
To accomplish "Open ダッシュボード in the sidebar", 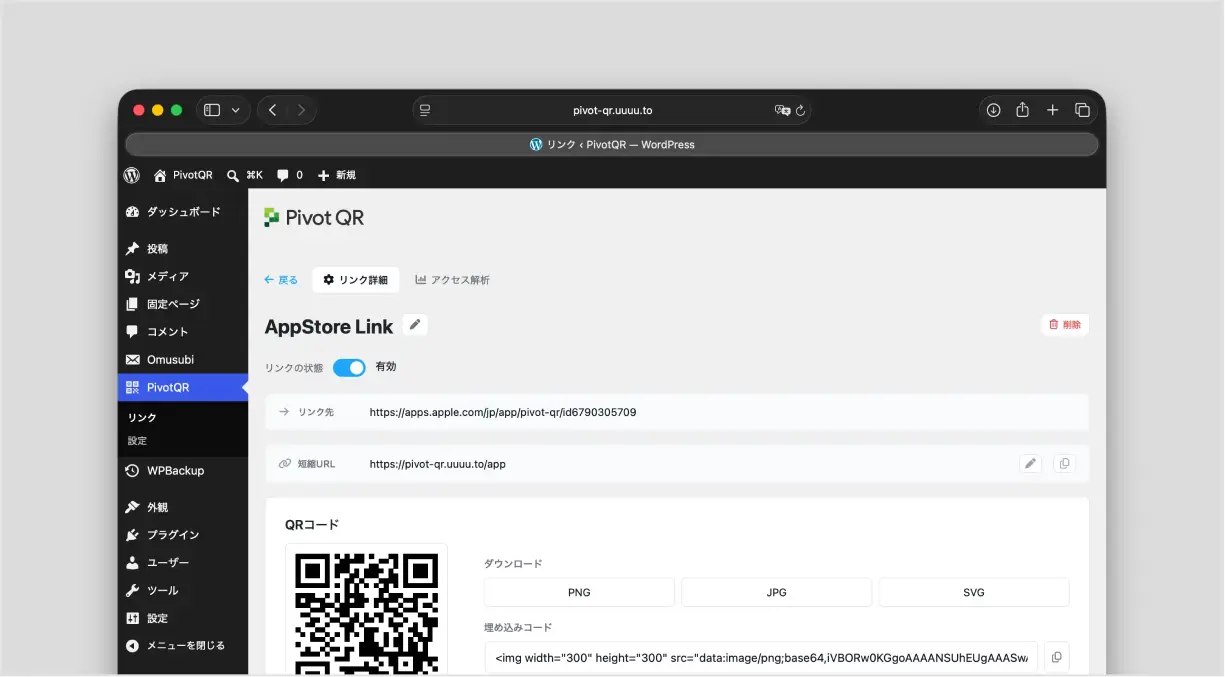I will [183, 212].
